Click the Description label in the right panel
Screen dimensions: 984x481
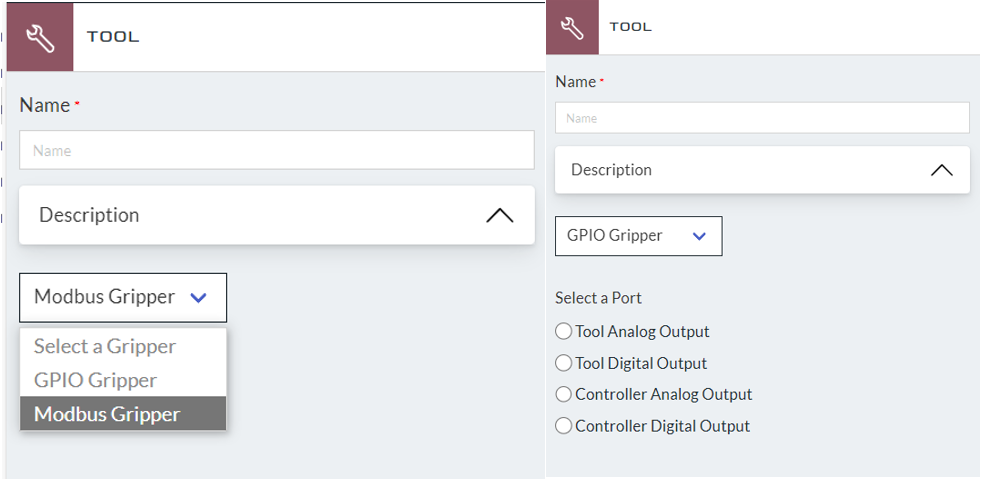[611, 170]
